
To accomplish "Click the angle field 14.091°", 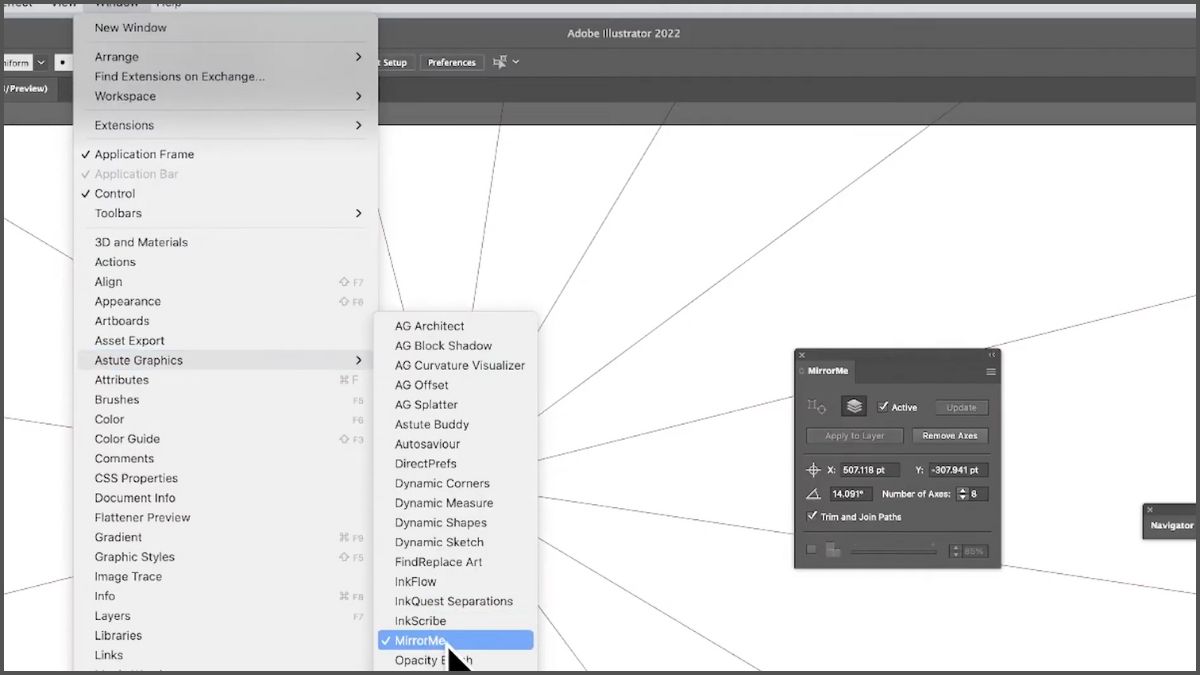I will 851,494.
